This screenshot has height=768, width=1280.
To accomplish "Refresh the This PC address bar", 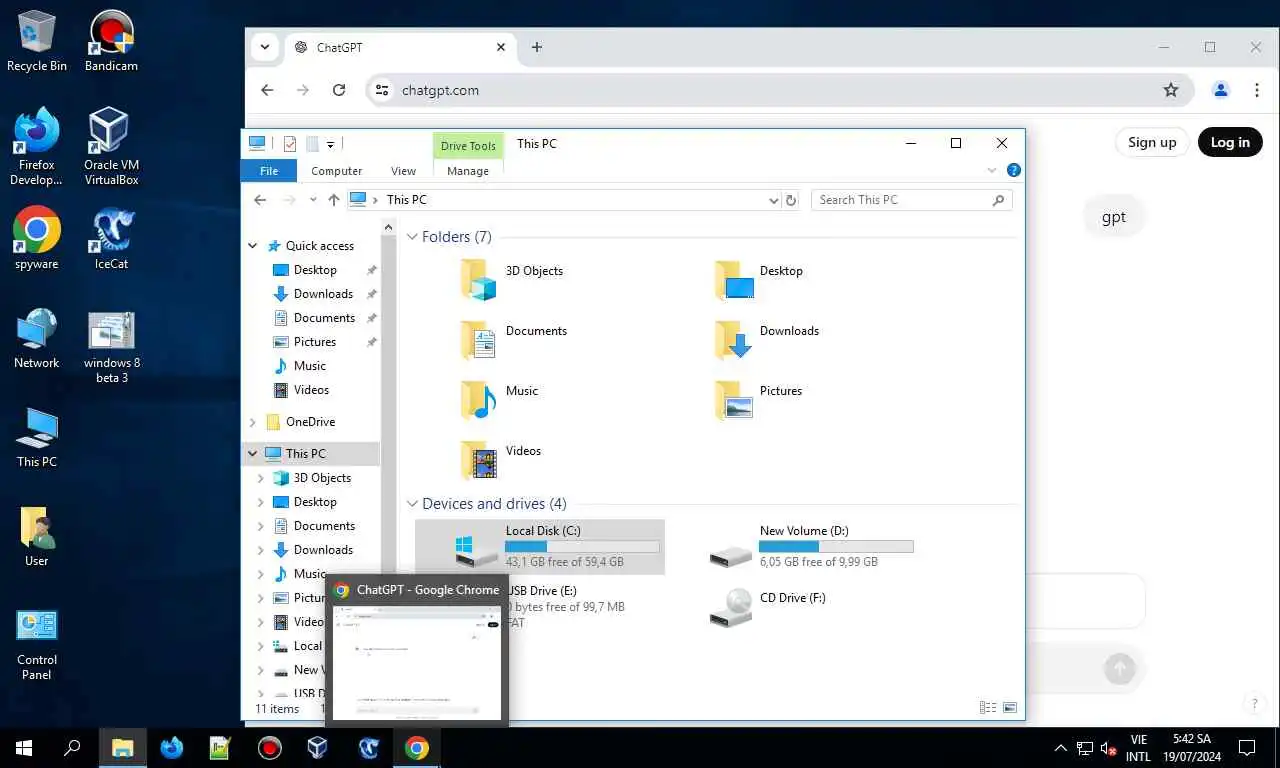I will [x=791, y=200].
